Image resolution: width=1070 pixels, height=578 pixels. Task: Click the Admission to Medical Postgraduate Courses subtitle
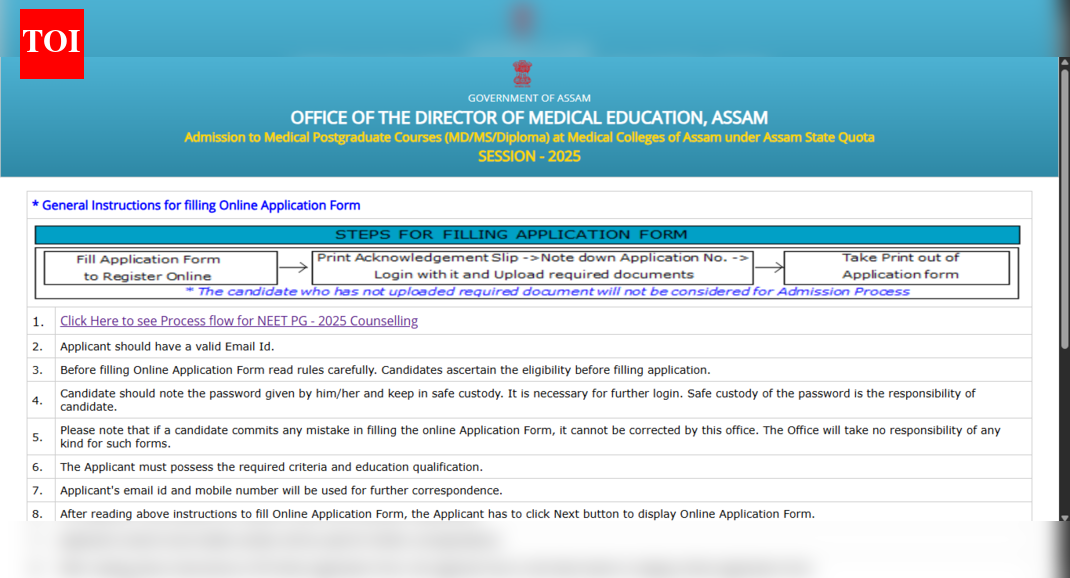coord(529,137)
